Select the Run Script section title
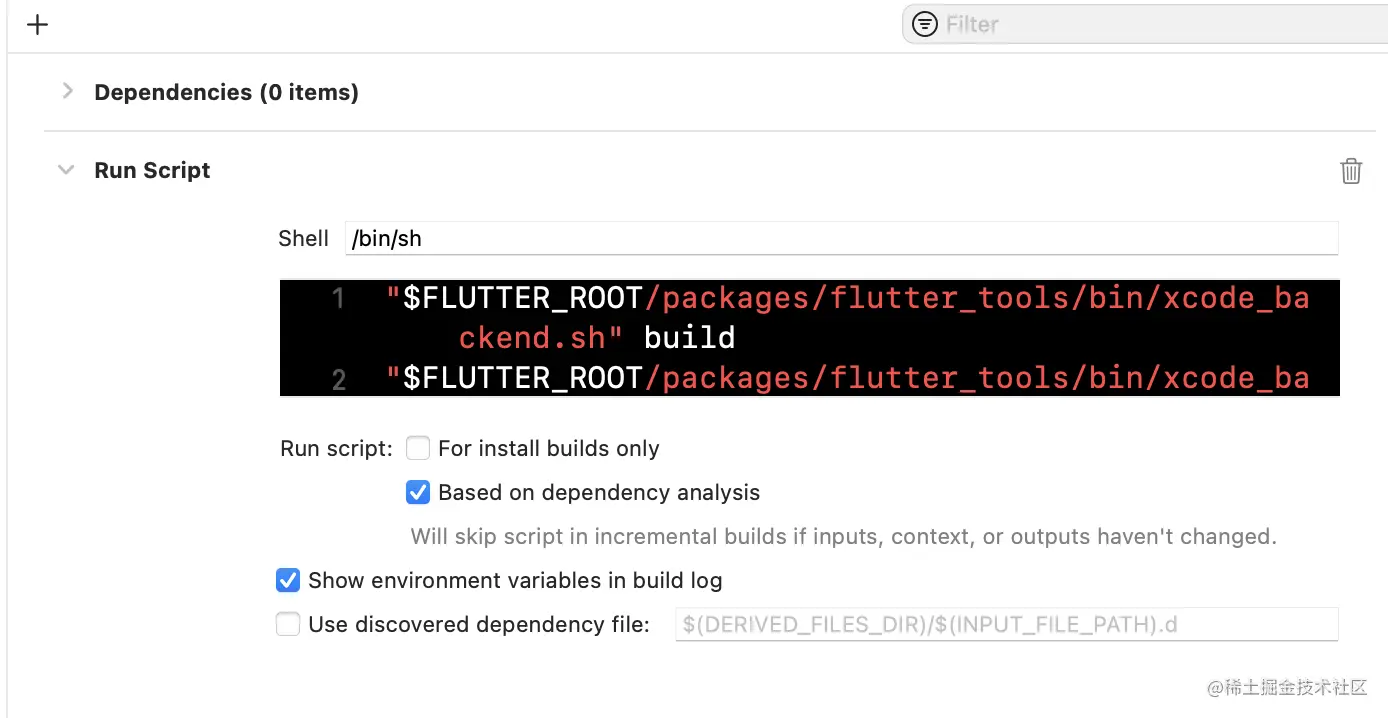The width and height of the screenshot is (1388, 718). [x=152, y=170]
